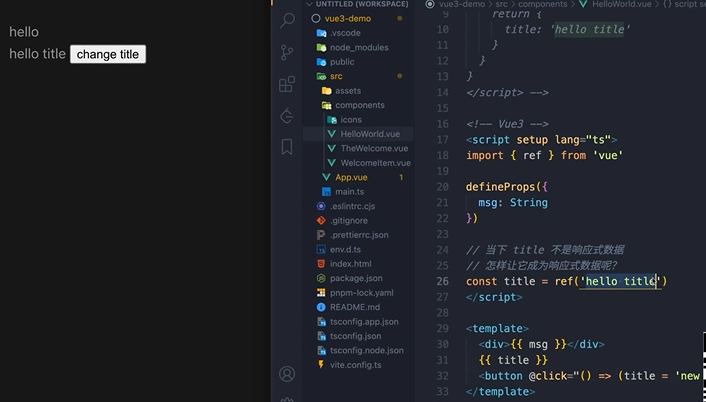Screen dimensions: 706x402
Task: Open the Bookmarks view icon
Action: [x=287, y=147]
